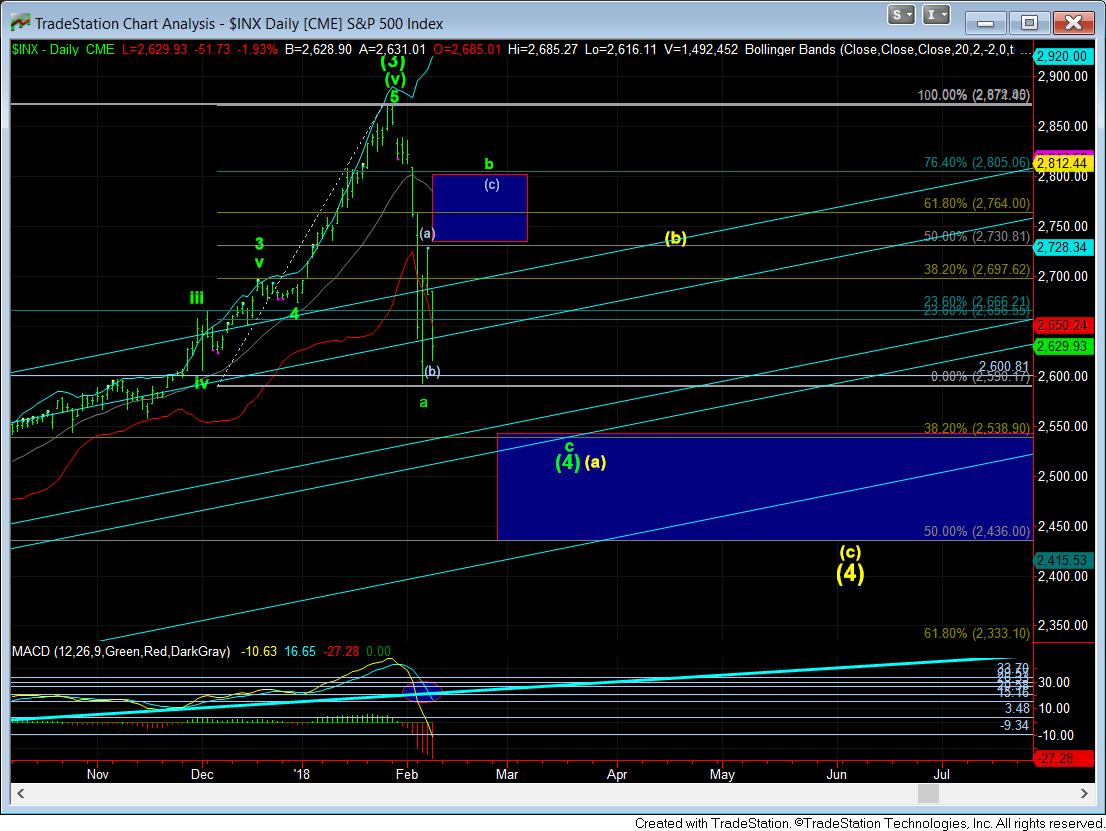
Task: Click the 2,600.81 price level label
Action: (x=1004, y=366)
